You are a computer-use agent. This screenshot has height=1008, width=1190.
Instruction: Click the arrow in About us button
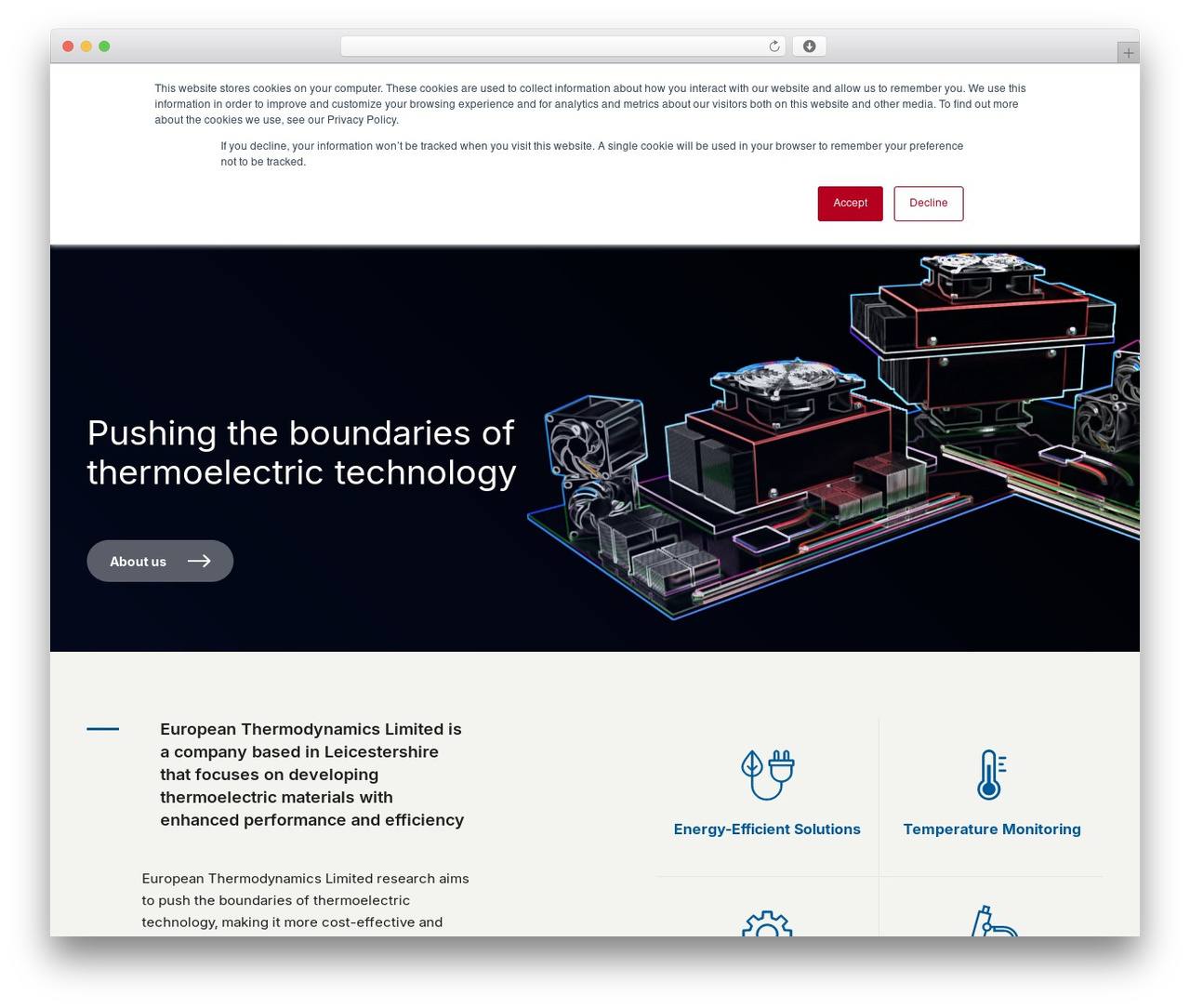click(199, 561)
